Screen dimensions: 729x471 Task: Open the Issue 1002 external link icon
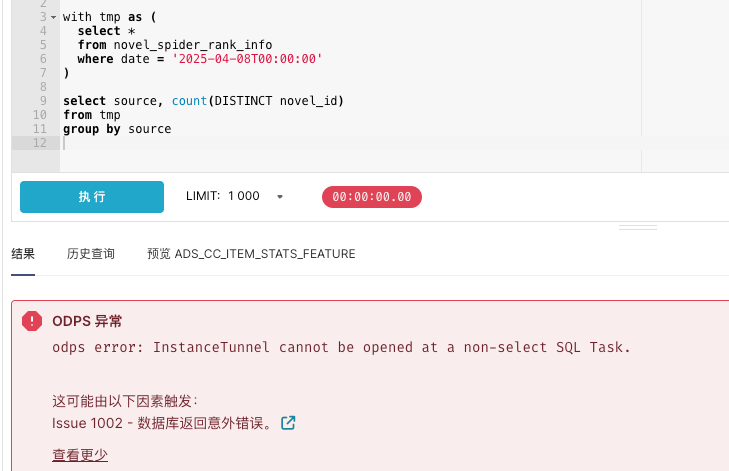[288, 423]
